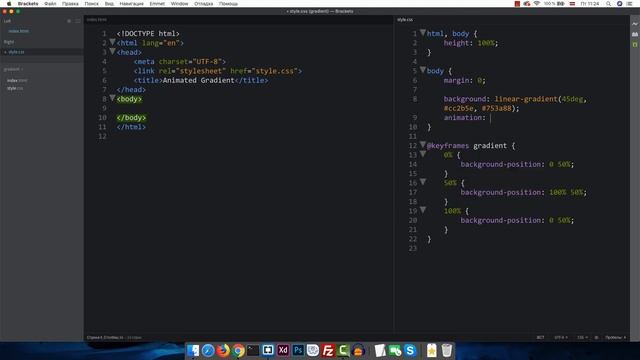Change encoding UTF-8 dropdown in the status bar
Viewport: 640px width, 360px height.
[x=561, y=338]
